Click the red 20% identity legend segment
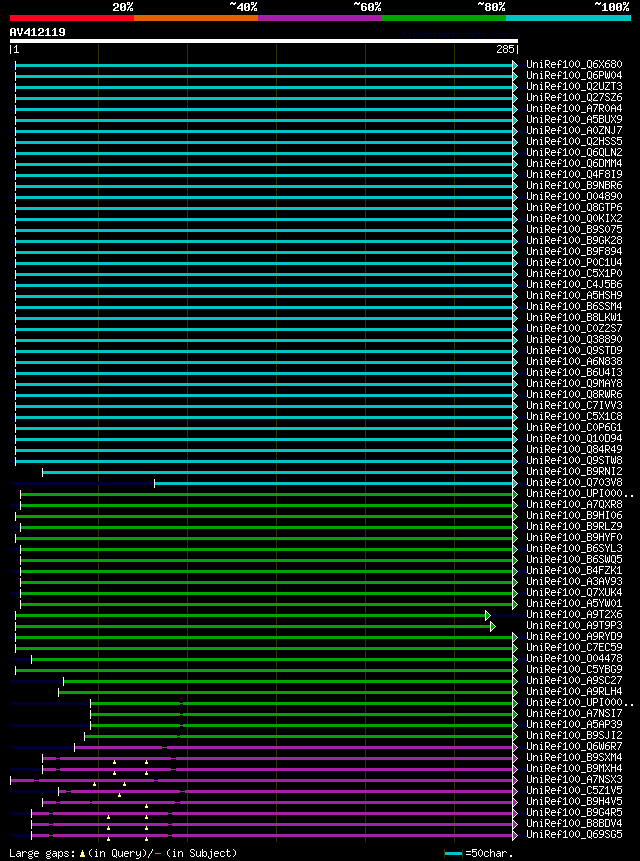 click(x=72, y=18)
